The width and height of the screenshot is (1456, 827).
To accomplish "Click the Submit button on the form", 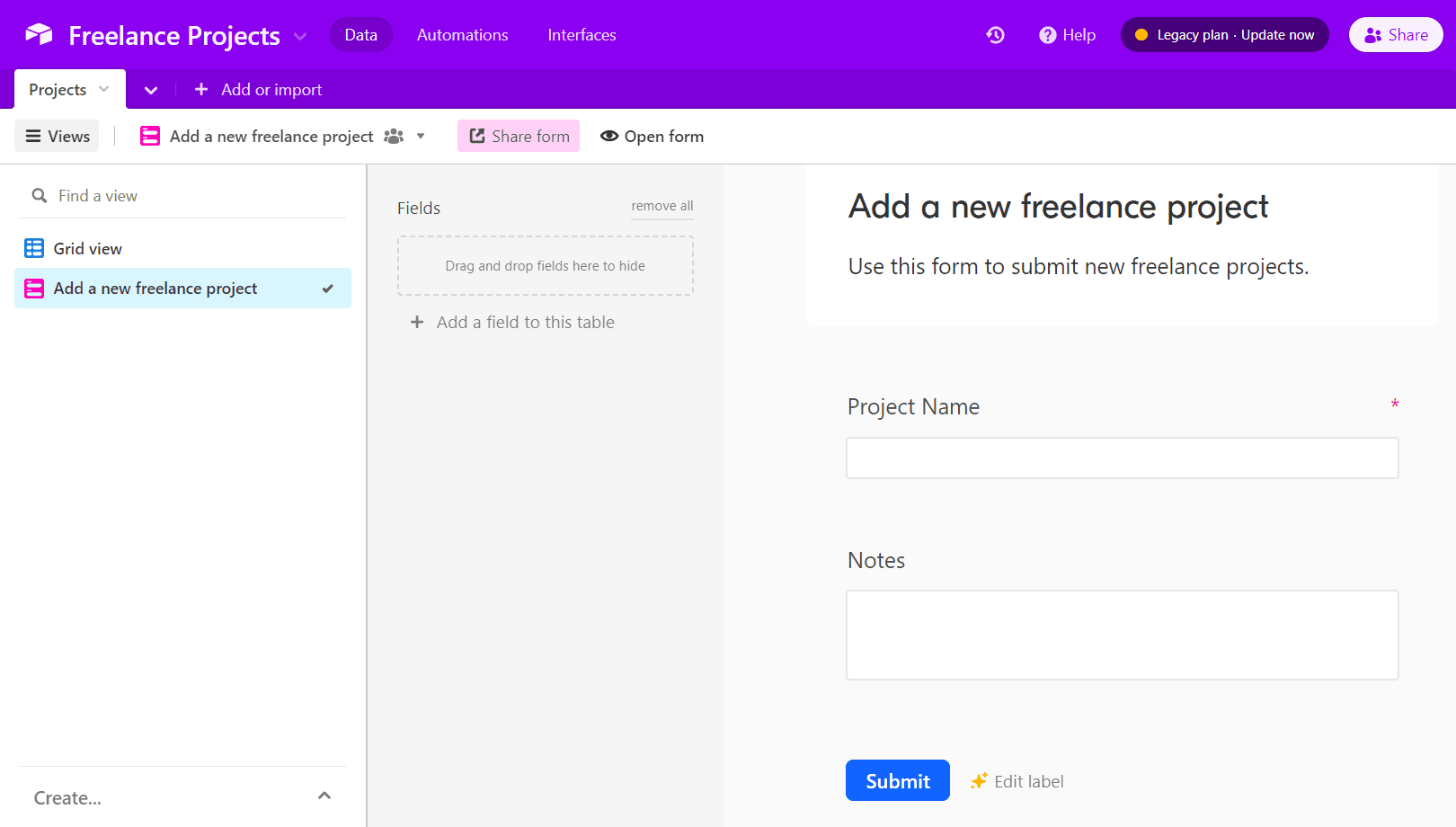I will coord(897,780).
